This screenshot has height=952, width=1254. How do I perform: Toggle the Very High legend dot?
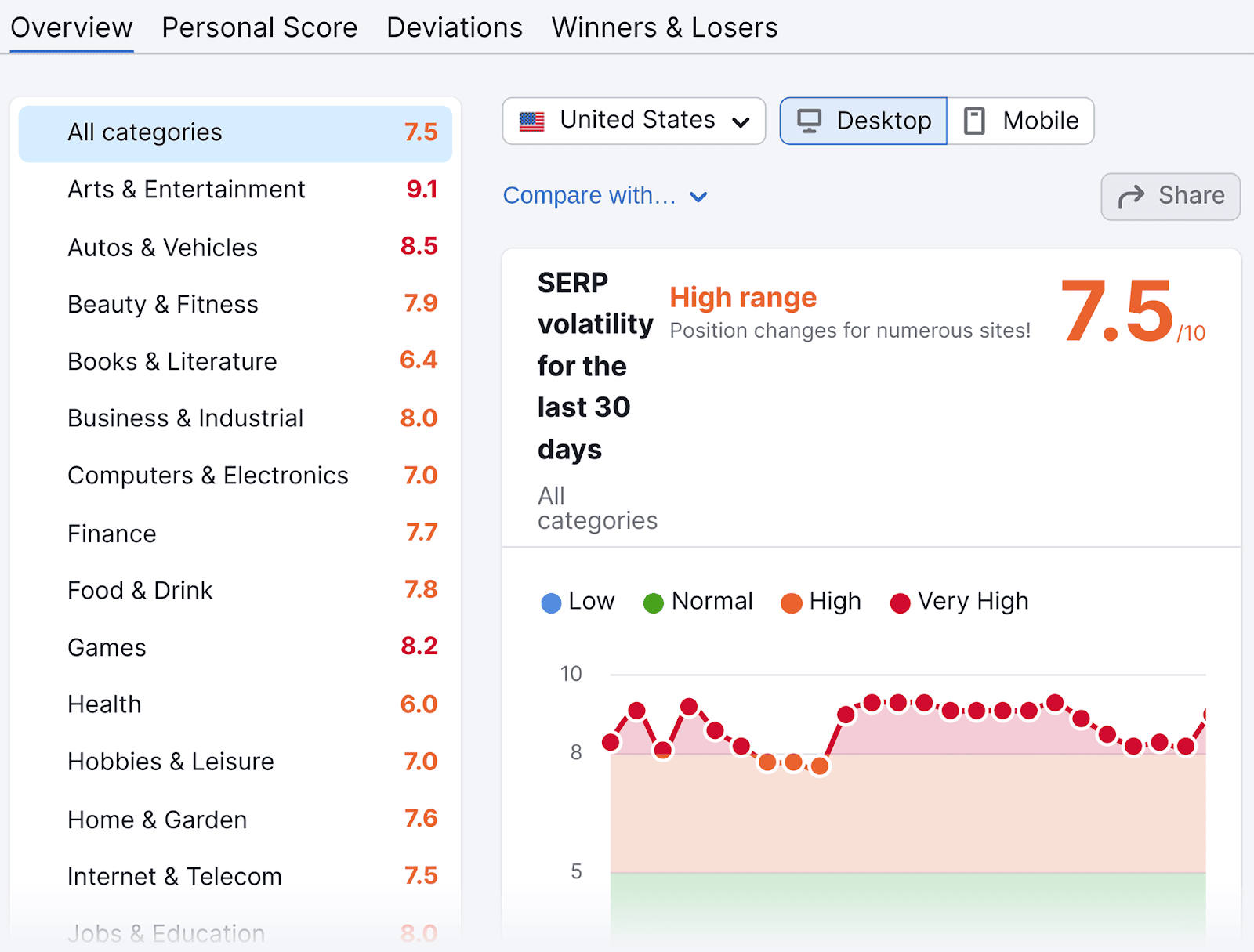click(x=900, y=603)
